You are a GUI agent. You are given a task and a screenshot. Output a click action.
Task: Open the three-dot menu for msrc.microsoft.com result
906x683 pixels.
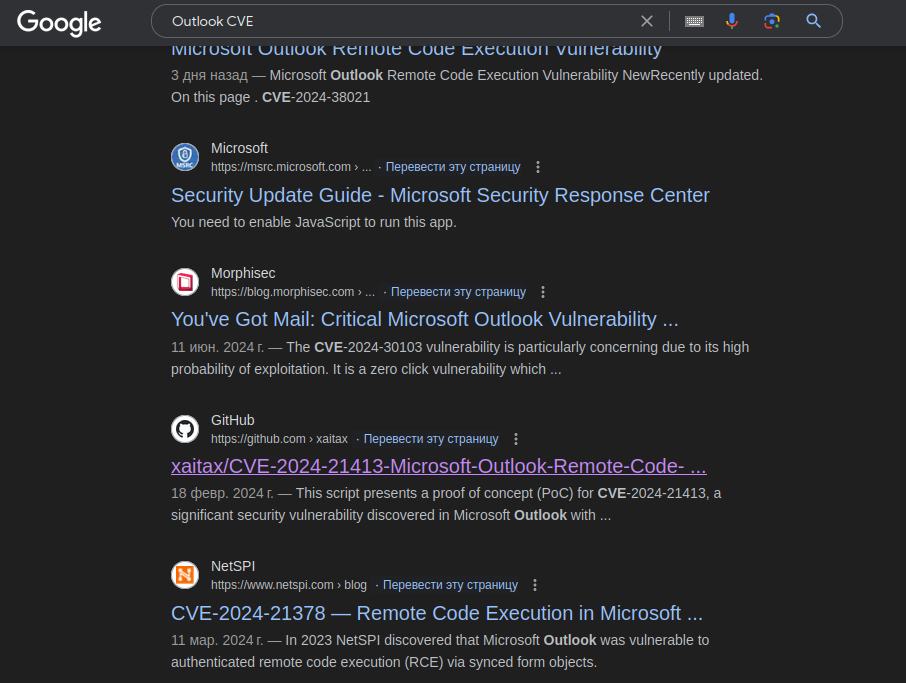(538, 167)
